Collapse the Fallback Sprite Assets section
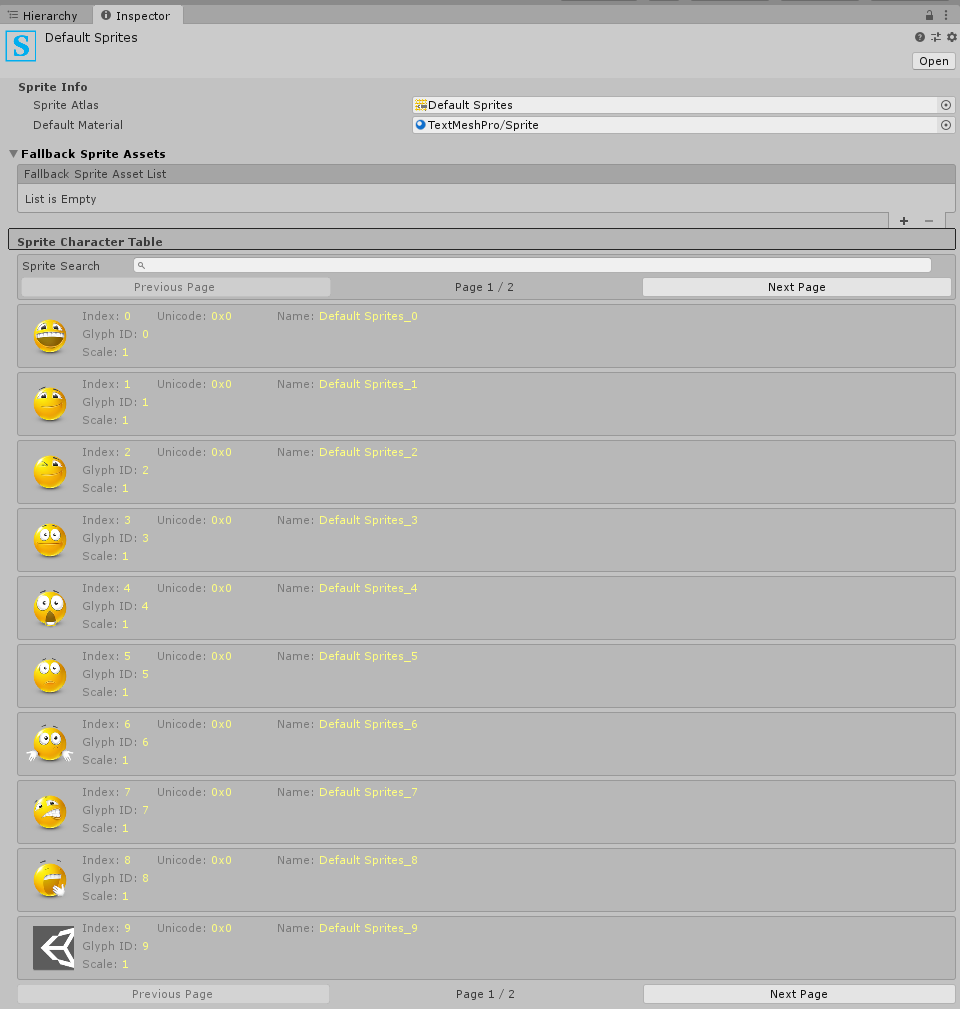Screen dimensions: 960x1009 point(14,154)
